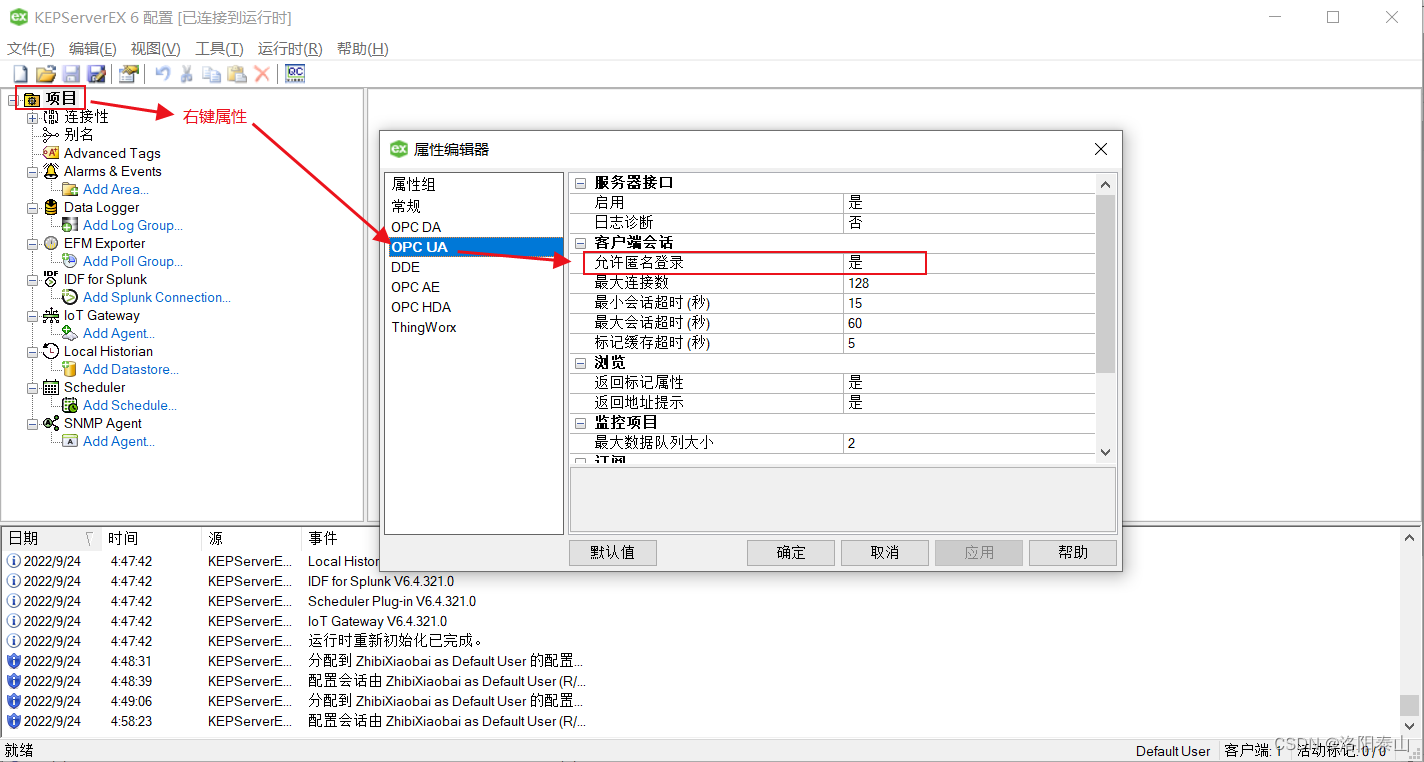Collapse the Alarms & Events node
The width and height of the screenshot is (1424, 762).
click(x=32, y=171)
